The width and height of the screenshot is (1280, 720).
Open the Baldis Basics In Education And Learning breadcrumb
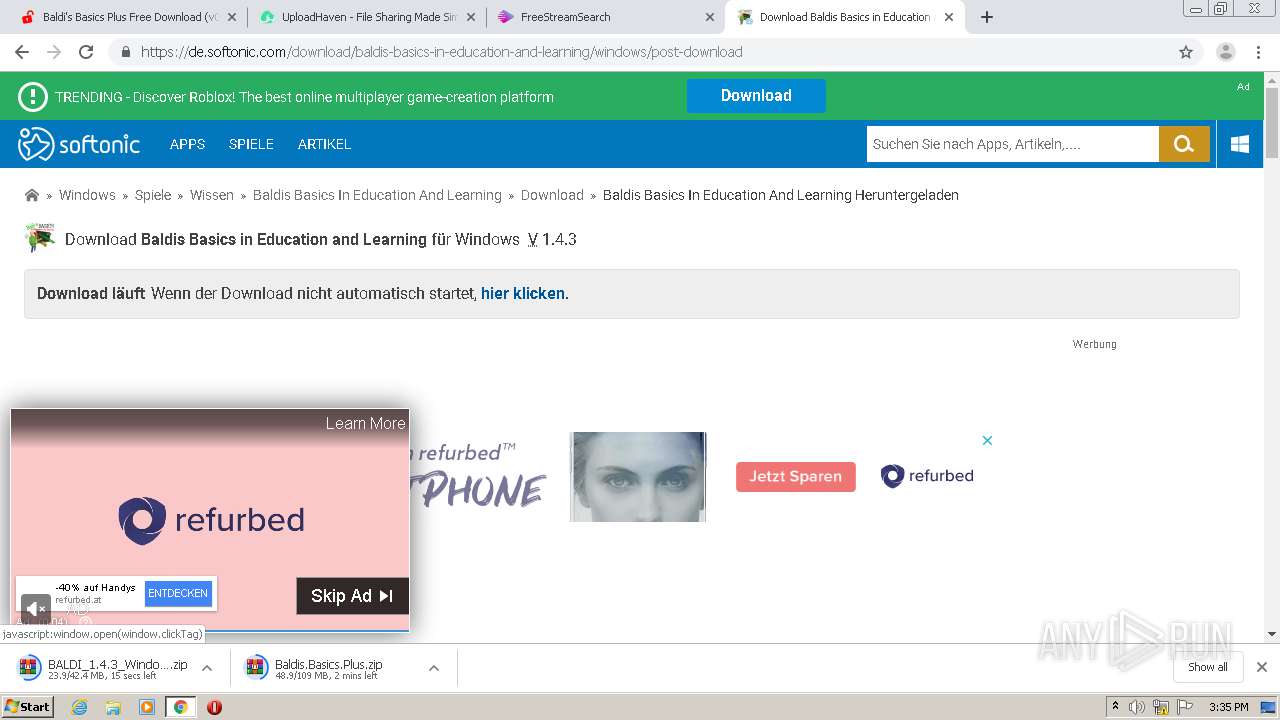pos(377,195)
